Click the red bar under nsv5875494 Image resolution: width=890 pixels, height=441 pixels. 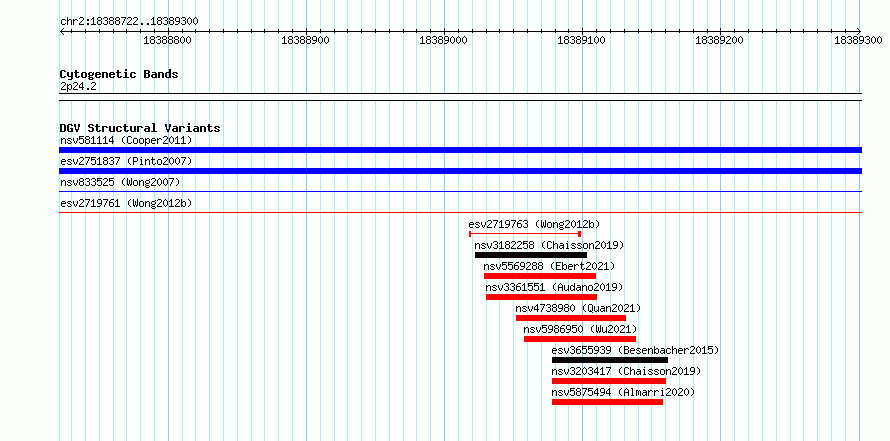607,402
